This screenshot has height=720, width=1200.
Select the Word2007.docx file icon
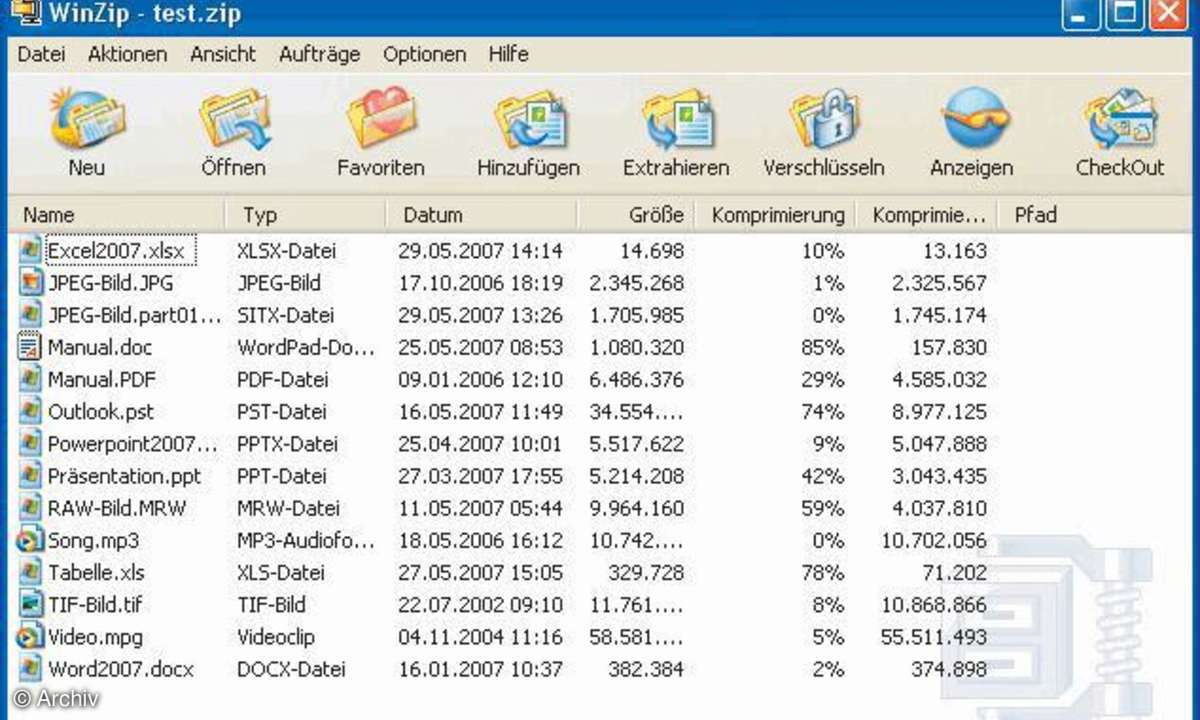coord(30,668)
